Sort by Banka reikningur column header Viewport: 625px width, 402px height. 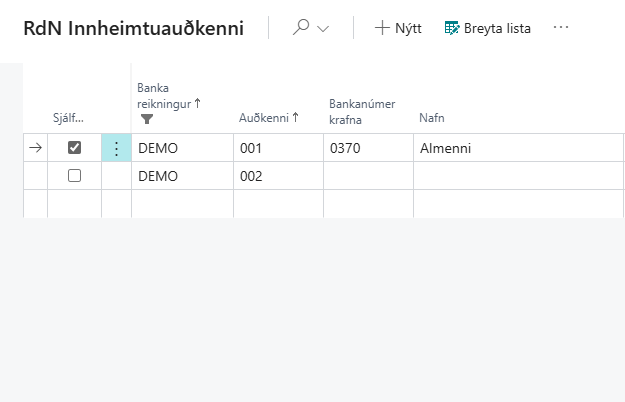[168, 95]
